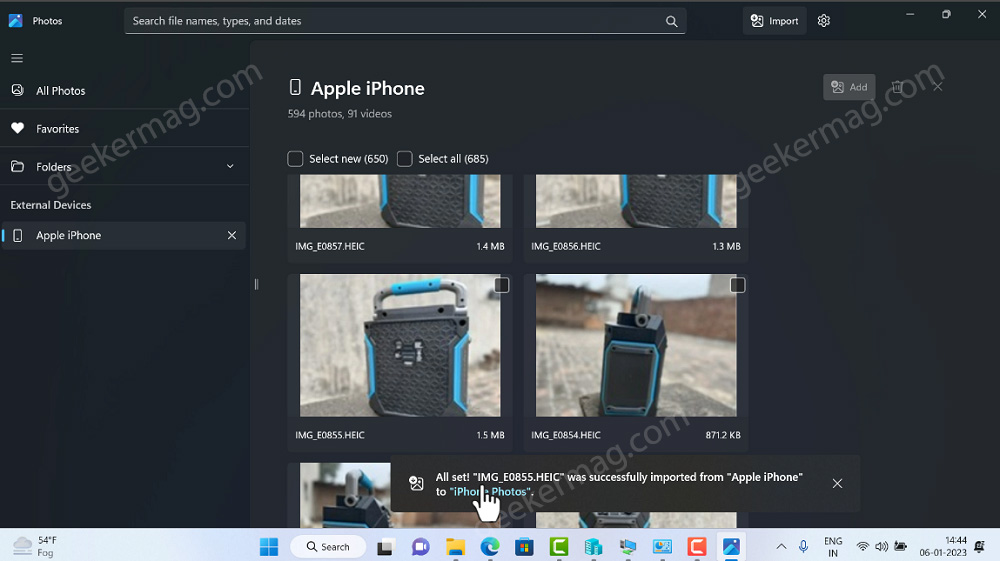Dismiss the import success notification
The height and width of the screenshot is (561, 1000).
(837, 484)
